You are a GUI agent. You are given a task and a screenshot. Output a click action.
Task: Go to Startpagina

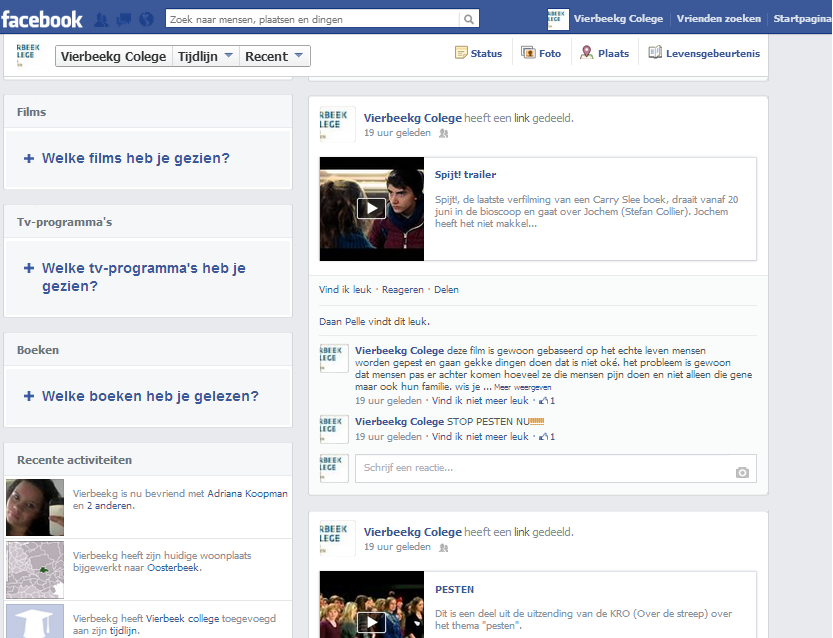click(802, 19)
